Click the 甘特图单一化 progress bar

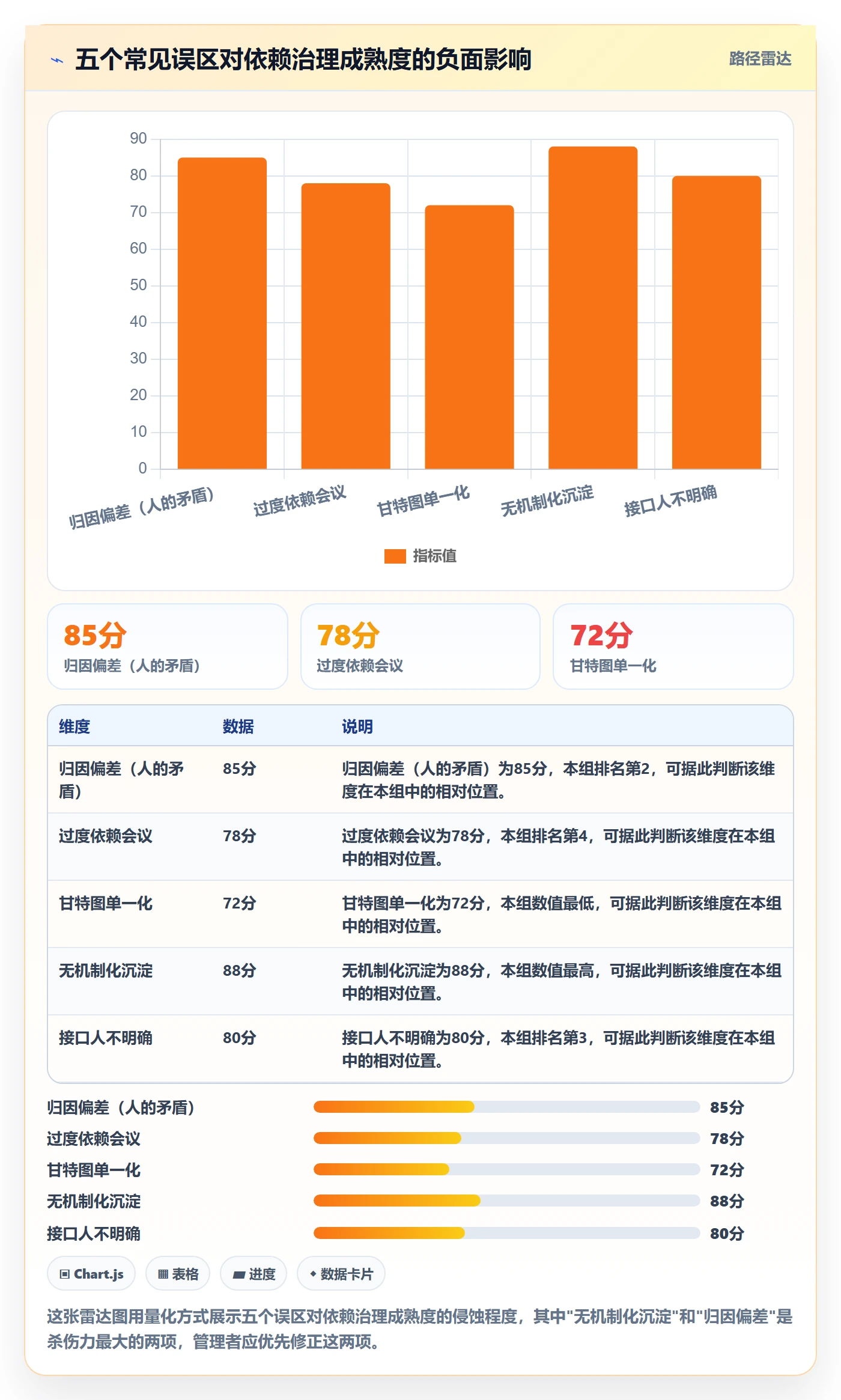click(x=506, y=1169)
